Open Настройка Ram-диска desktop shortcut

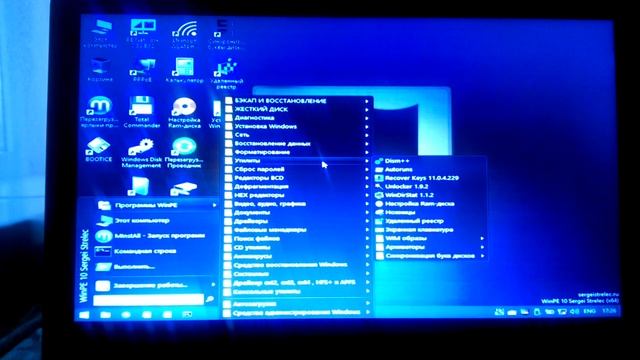[184, 113]
